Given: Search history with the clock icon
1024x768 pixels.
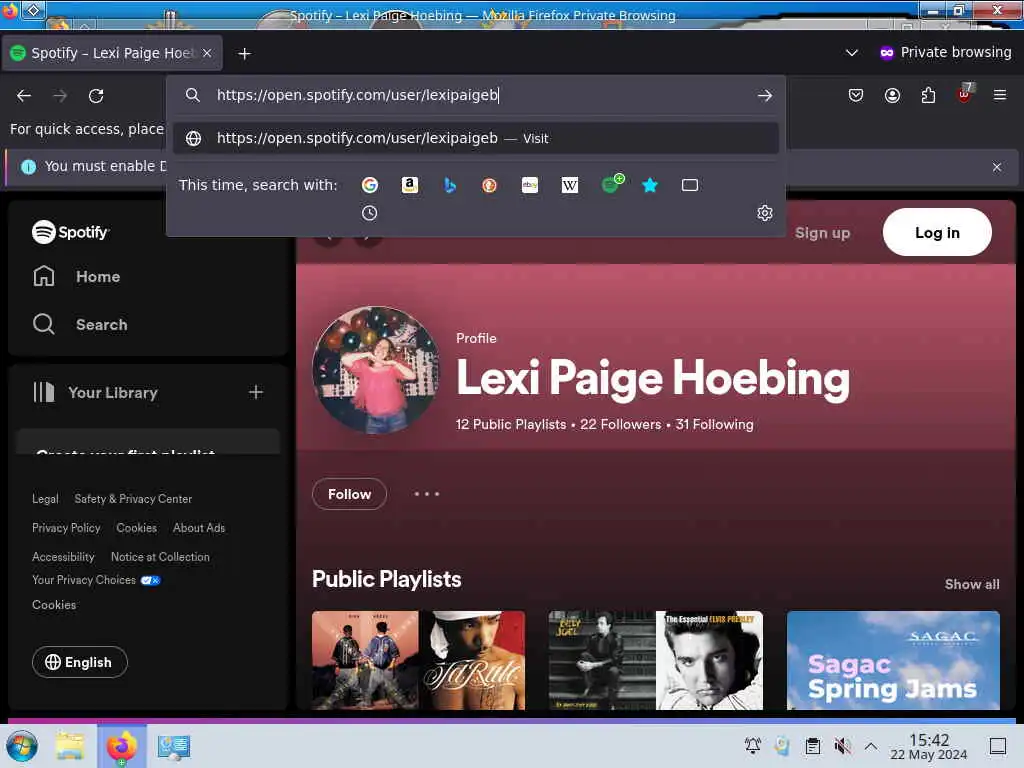Looking at the screenshot, I should [370, 213].
